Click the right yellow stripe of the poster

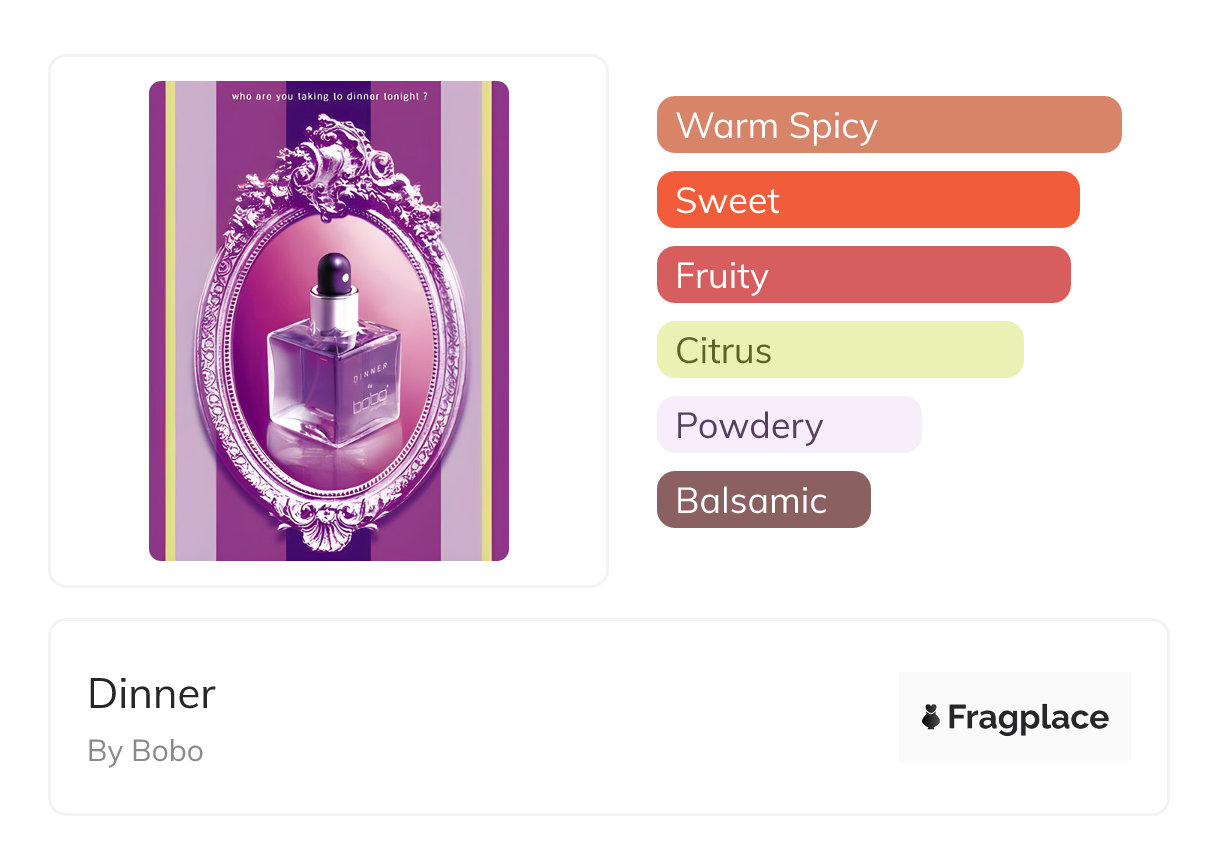[487, 320]
